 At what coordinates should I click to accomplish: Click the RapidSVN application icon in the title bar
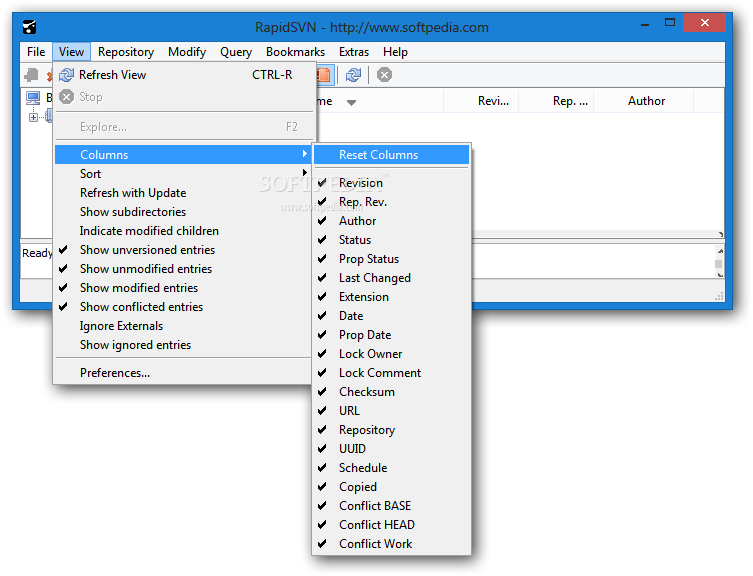[30, 27]
